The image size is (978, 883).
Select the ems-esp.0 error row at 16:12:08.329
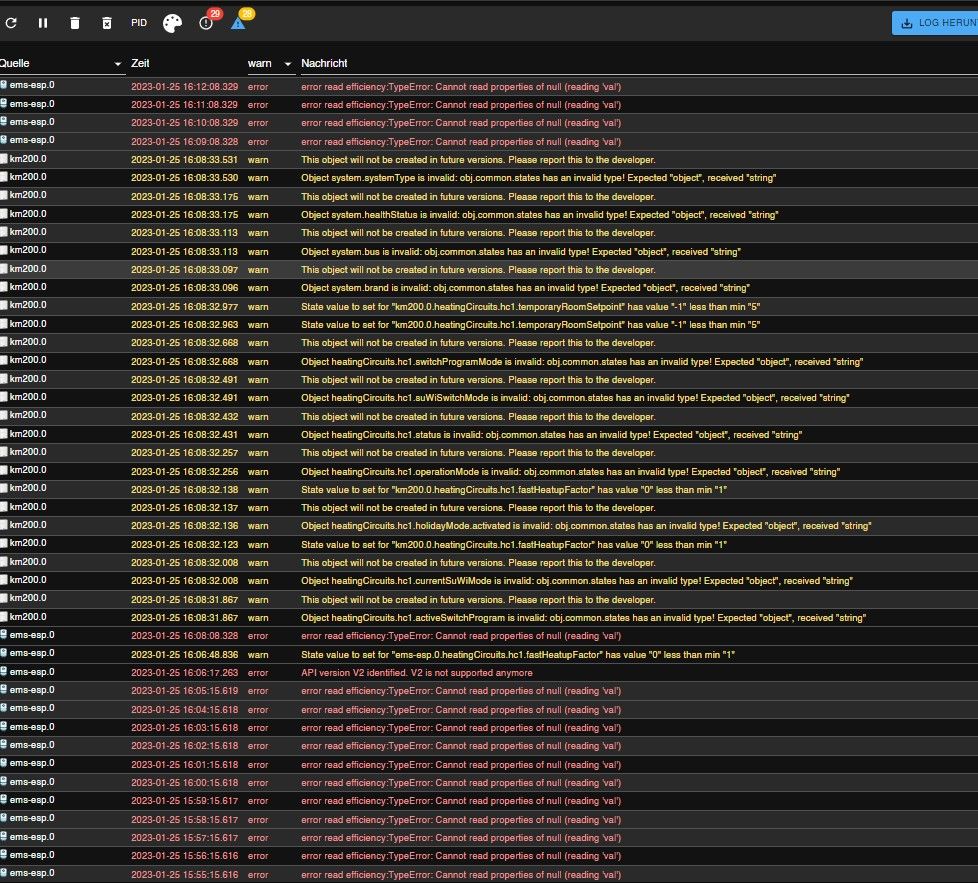click(x=489, y=86)
